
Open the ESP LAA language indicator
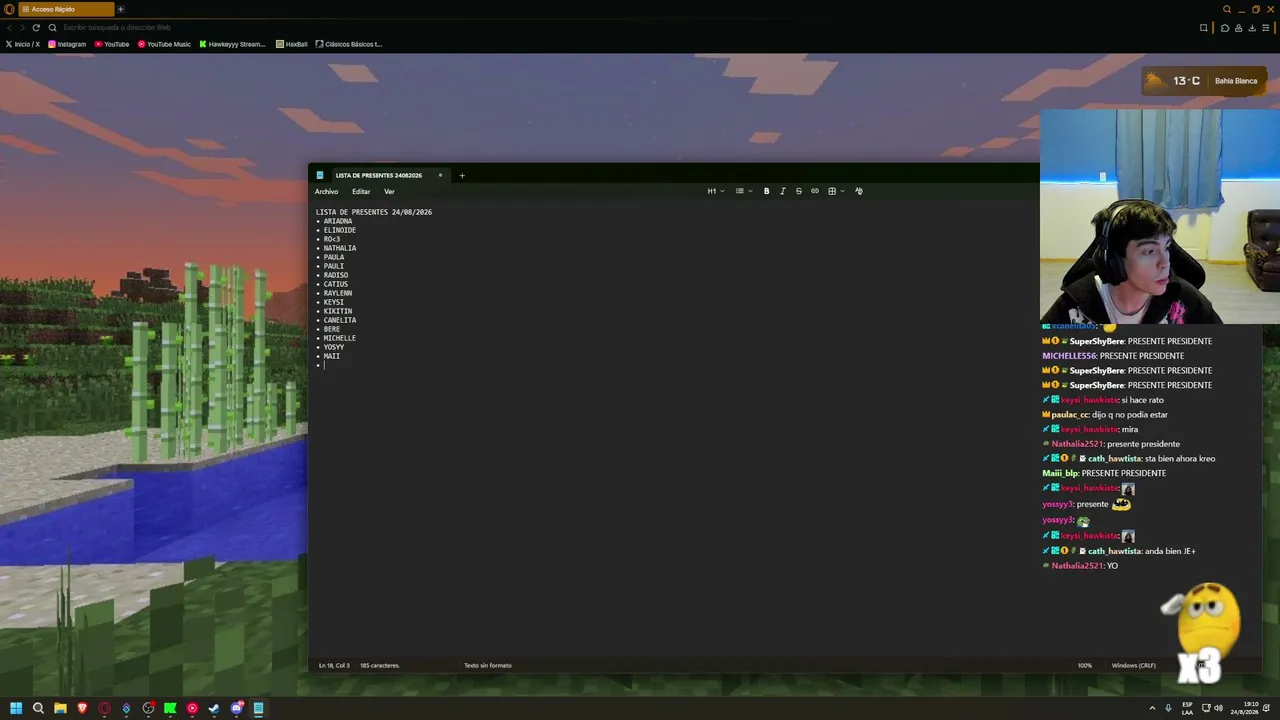(1187, 708)
